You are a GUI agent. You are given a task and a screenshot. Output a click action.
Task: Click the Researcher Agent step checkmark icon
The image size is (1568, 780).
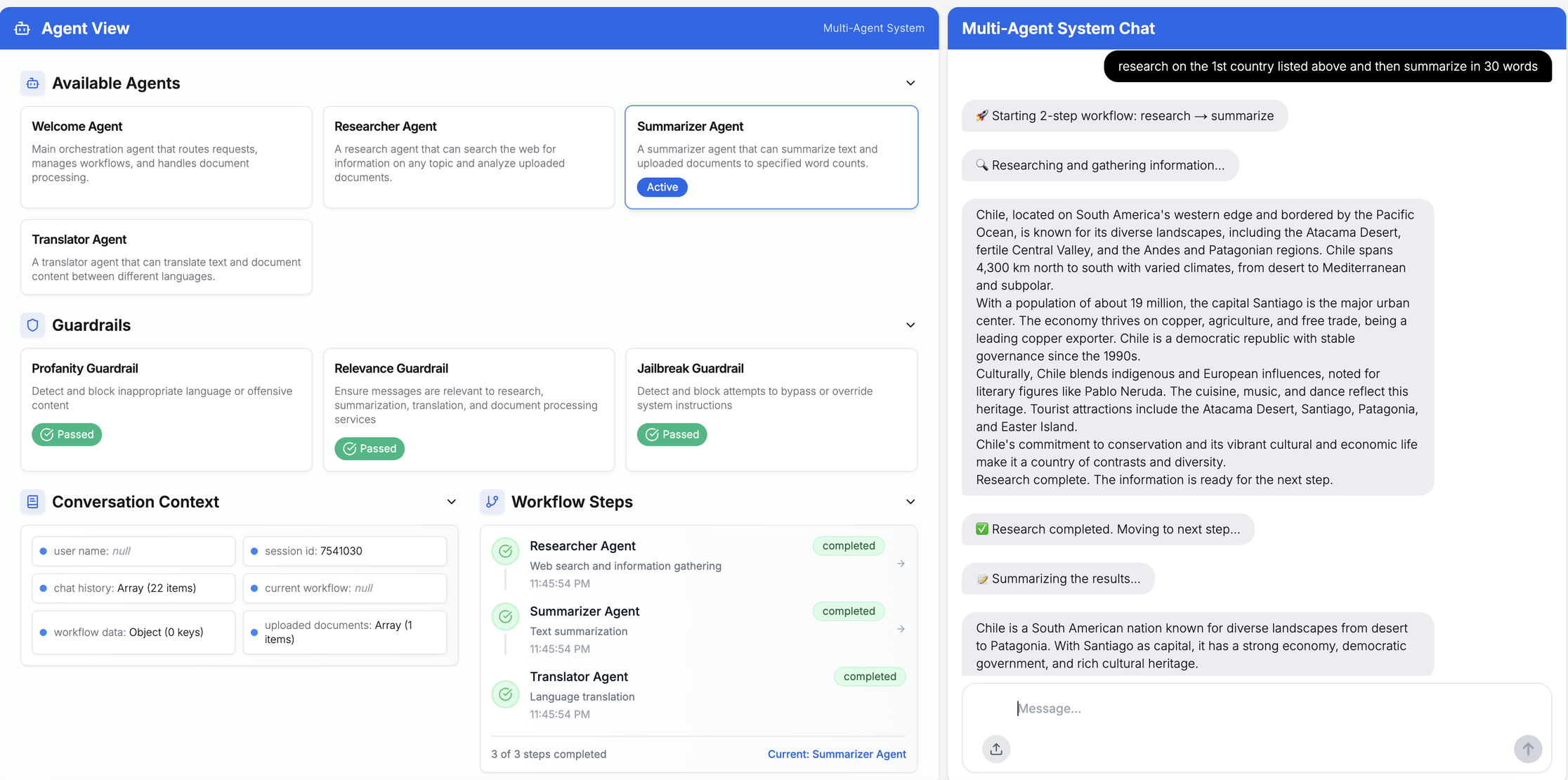pyautogui.click(x=505, y=552)
